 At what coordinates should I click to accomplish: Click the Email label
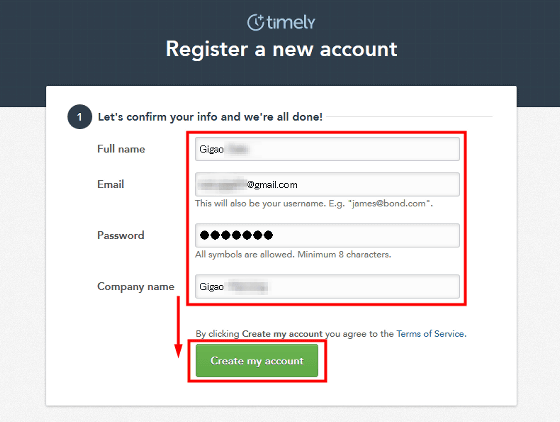110,184
